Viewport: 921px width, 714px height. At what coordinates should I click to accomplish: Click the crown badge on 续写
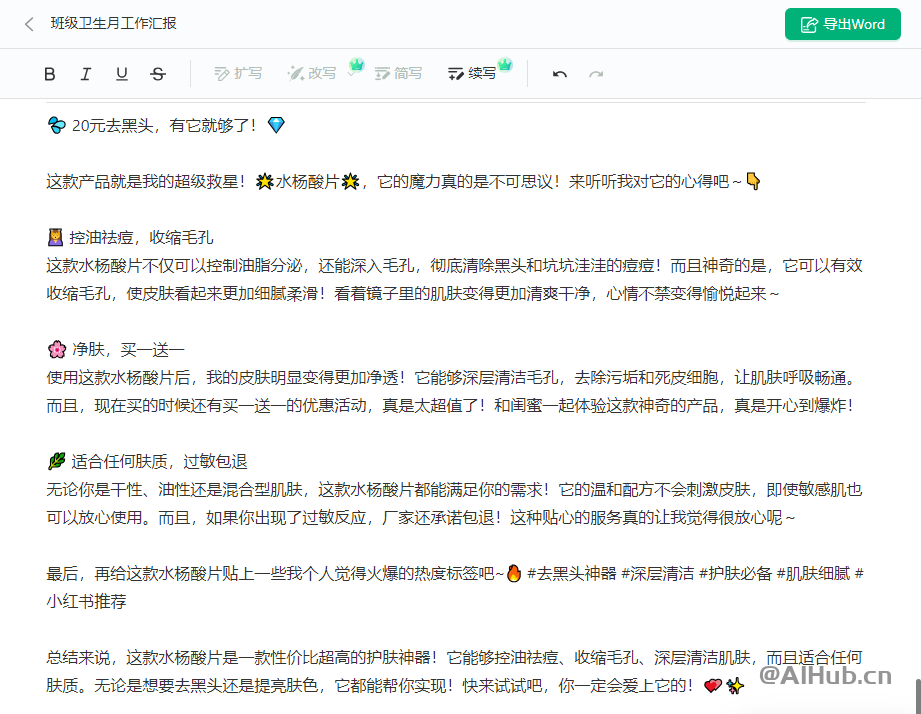505,64
